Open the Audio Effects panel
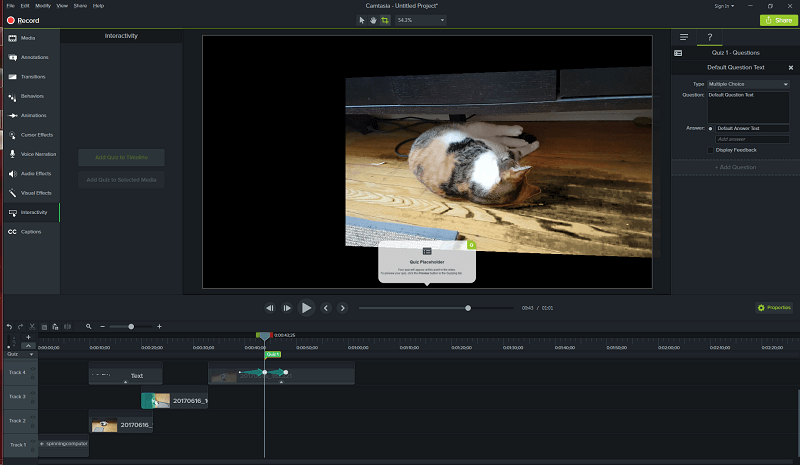Viewport: 800px width, 465px height. [x=32, y=174]
